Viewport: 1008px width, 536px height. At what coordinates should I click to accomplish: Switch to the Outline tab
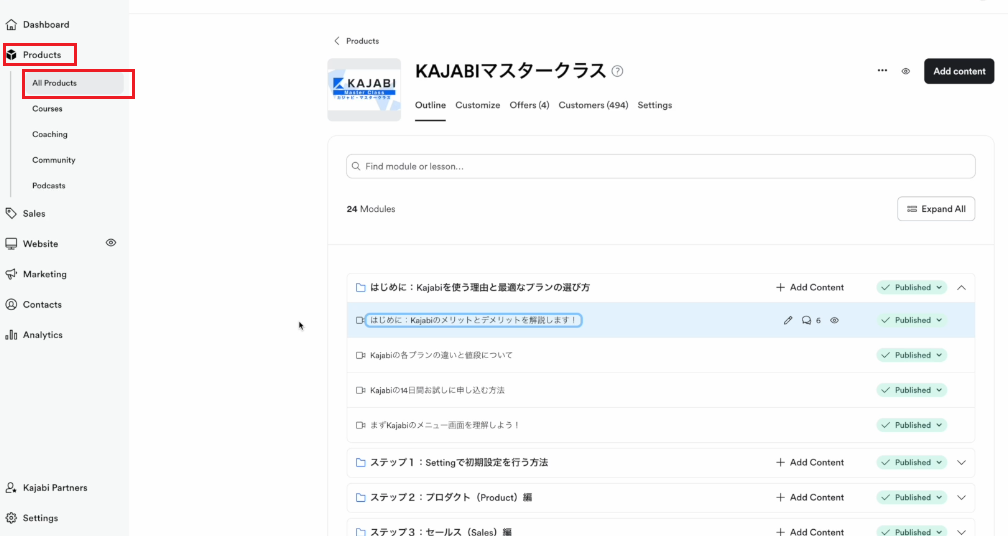click(430, 105)
